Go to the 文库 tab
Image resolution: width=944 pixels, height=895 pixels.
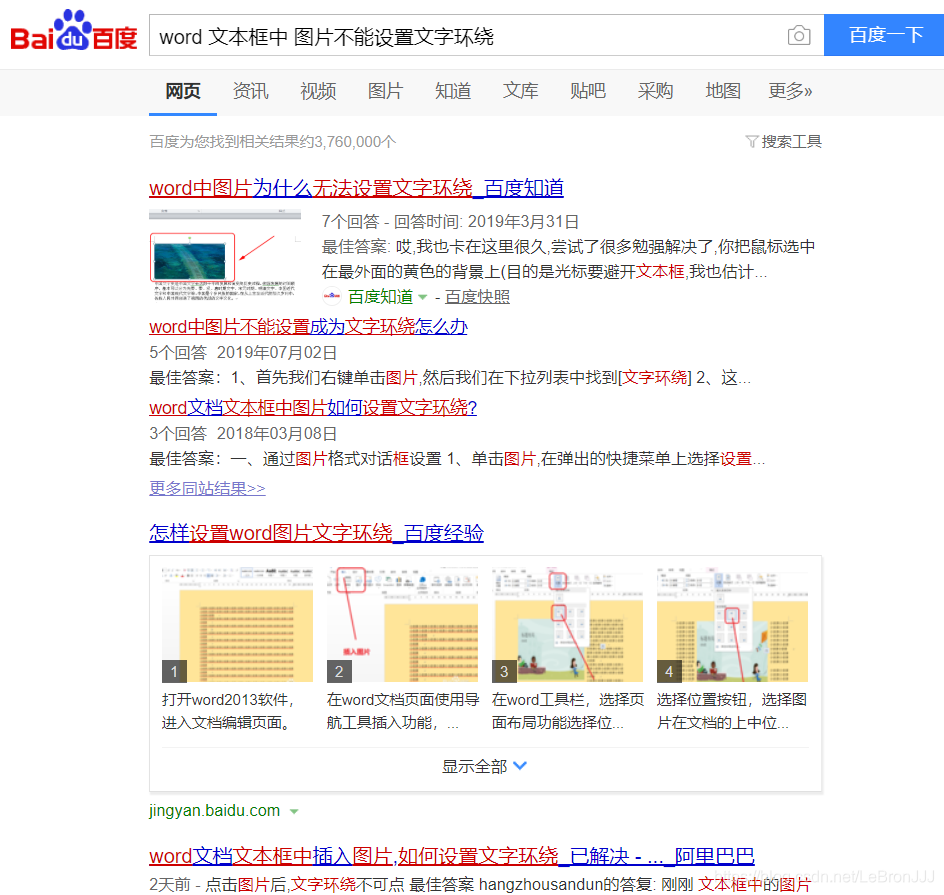(520, 91)
